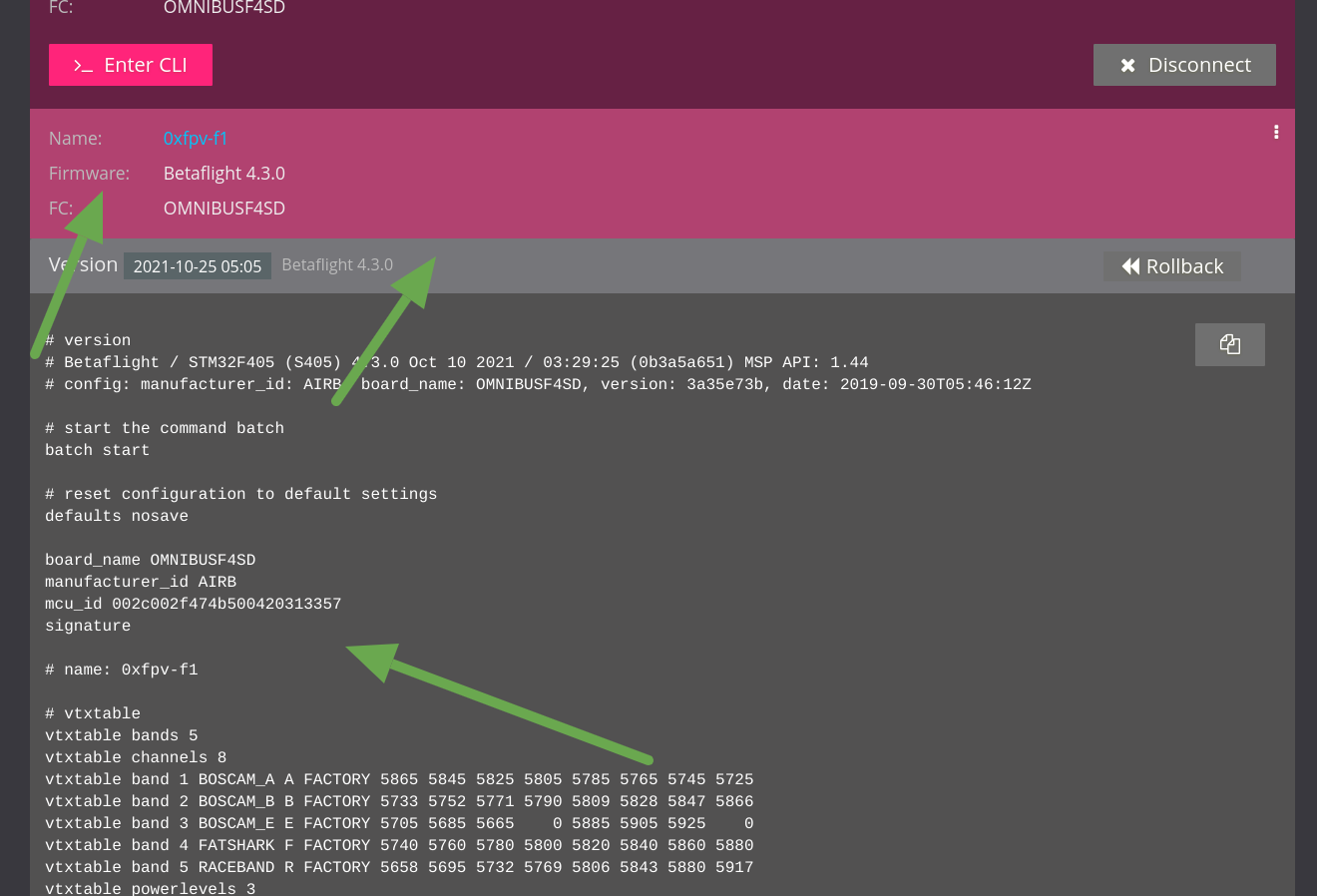1317x896 pixels.
Task: Click the Enter CLI button
Action: tap(131, 64)
